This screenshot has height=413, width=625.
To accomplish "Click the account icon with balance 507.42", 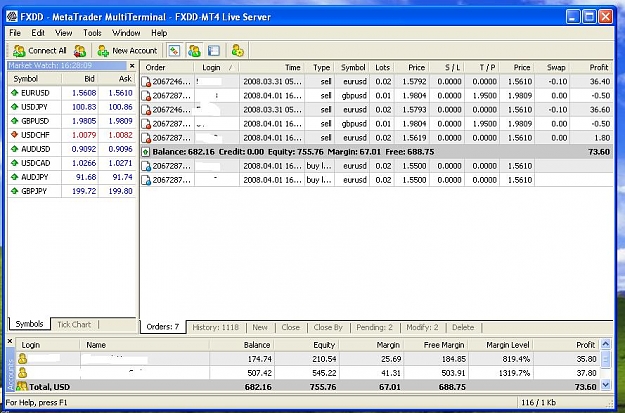I will (23, 373).
